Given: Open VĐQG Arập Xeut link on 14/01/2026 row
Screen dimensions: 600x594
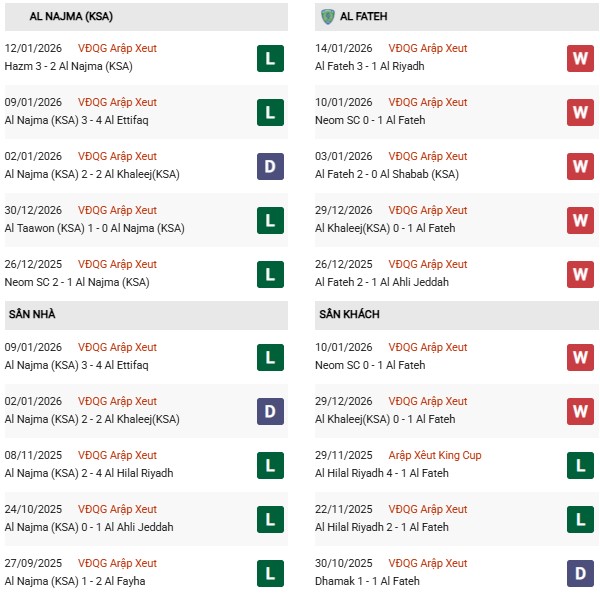Looking at the screenshot, I should click(x=427, y=49).
